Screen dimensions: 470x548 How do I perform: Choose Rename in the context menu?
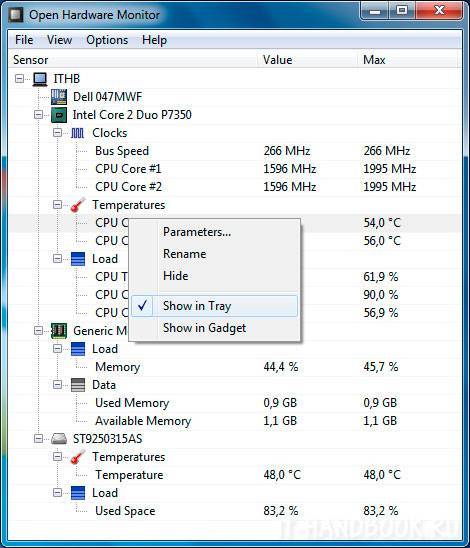tap(185, 254)
